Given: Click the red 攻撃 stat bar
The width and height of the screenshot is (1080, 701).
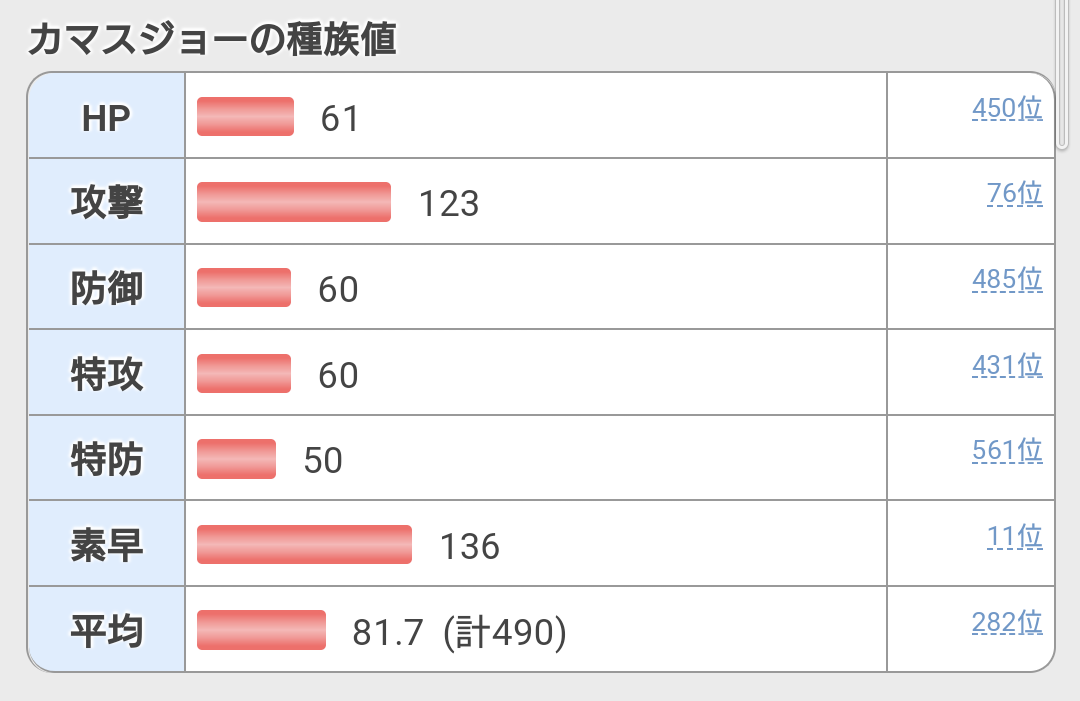Looking at the screenshot, I should pos(293,202).
